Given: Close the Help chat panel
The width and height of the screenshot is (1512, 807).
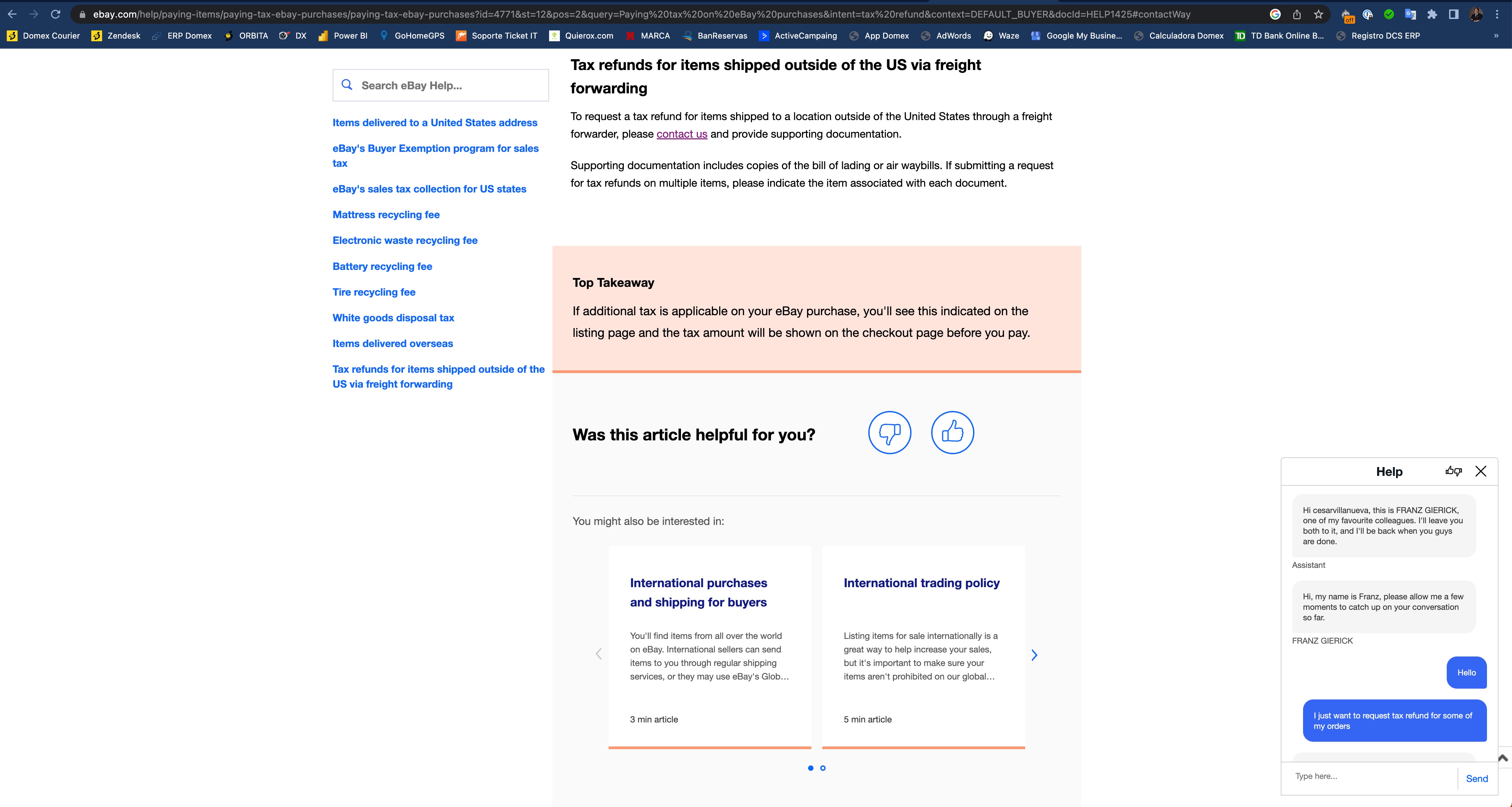Looking at the screenshot, I should [1481, 471].
